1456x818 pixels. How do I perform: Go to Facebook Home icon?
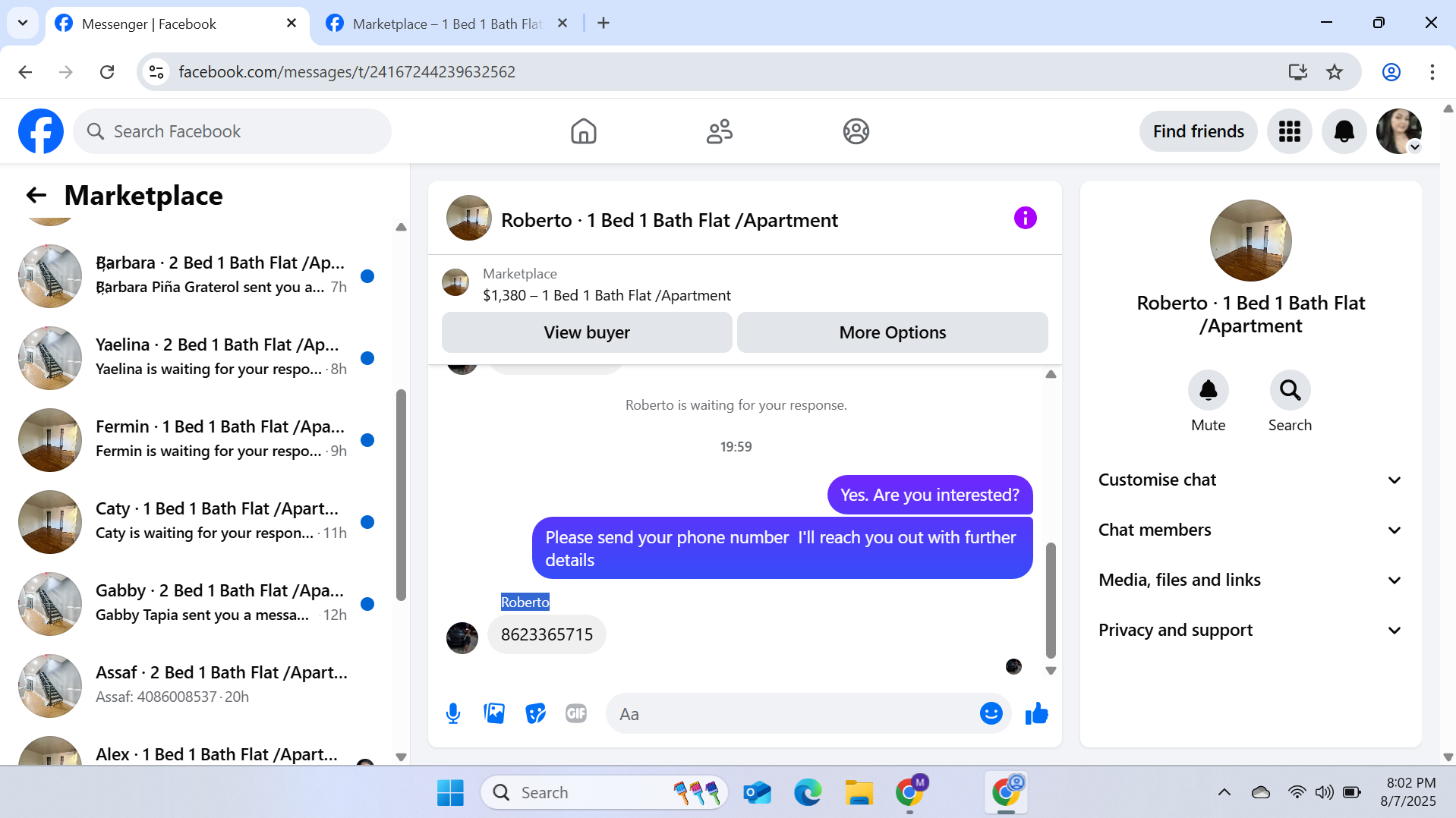[583, 131]
